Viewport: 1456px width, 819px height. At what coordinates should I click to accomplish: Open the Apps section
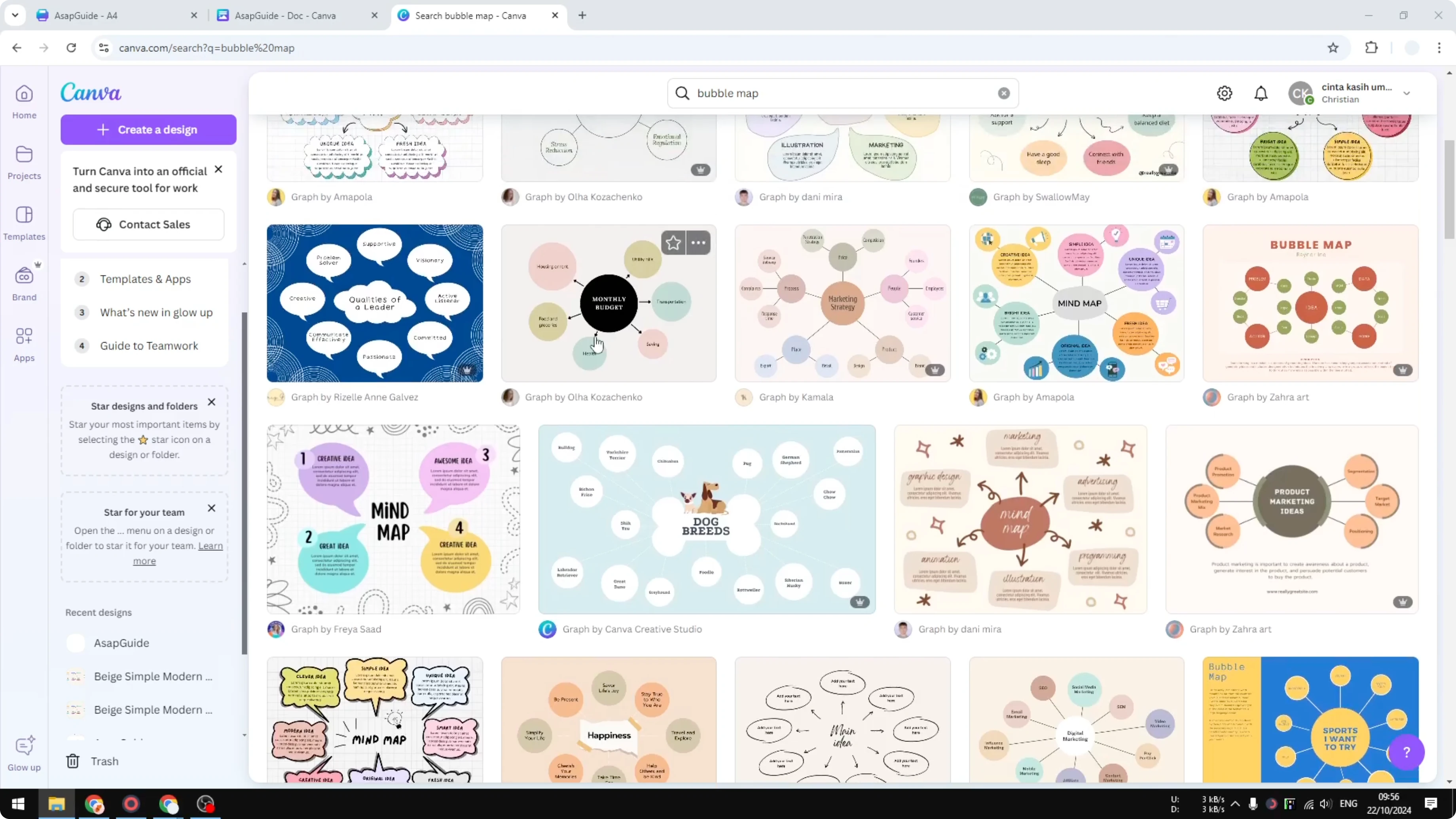coord(24,344)
